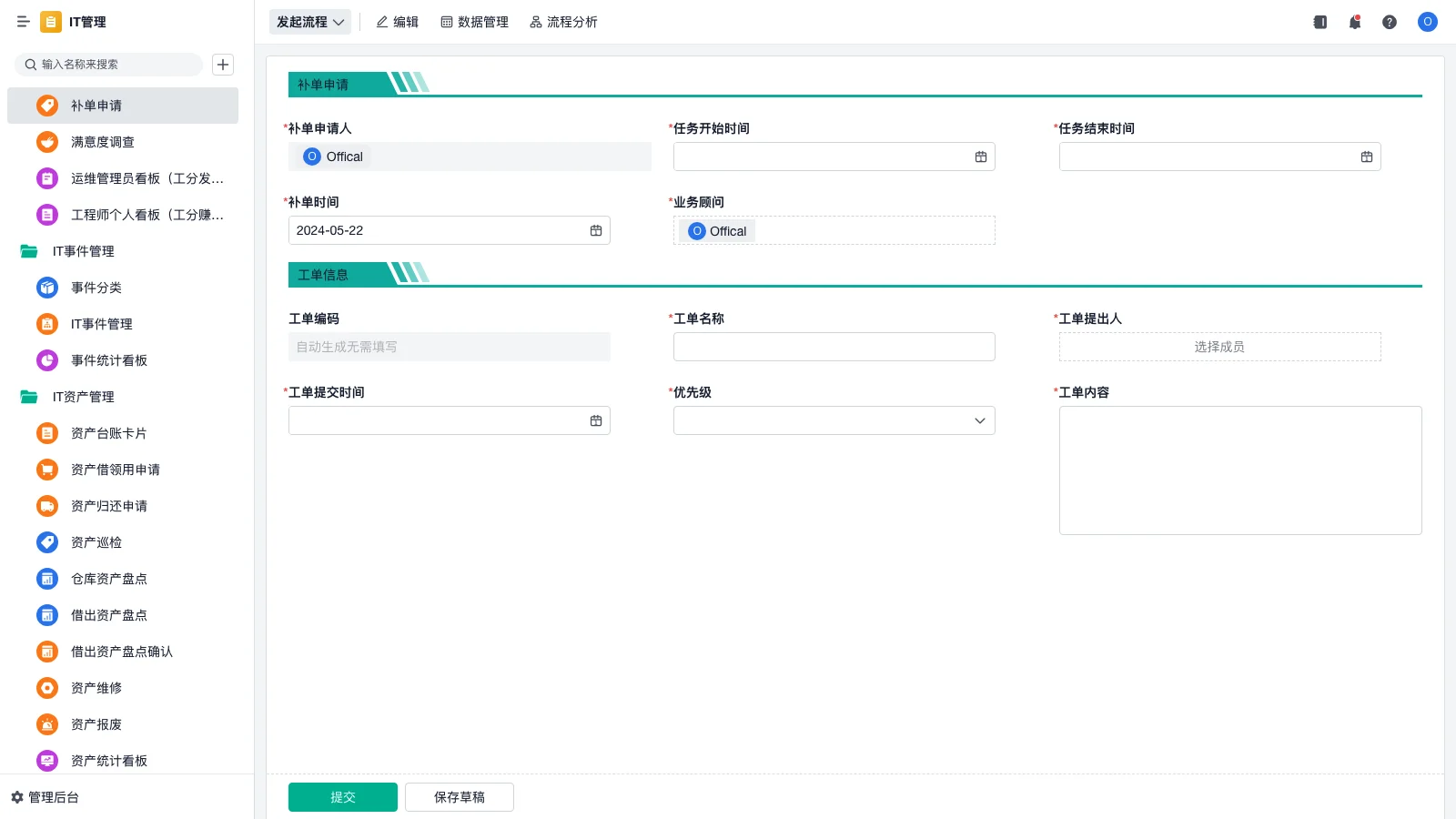The width and height of the screenshot is (1456, 819).
Task: Open the user avatar in the top bar
Action: click(x=1428, y=22)
